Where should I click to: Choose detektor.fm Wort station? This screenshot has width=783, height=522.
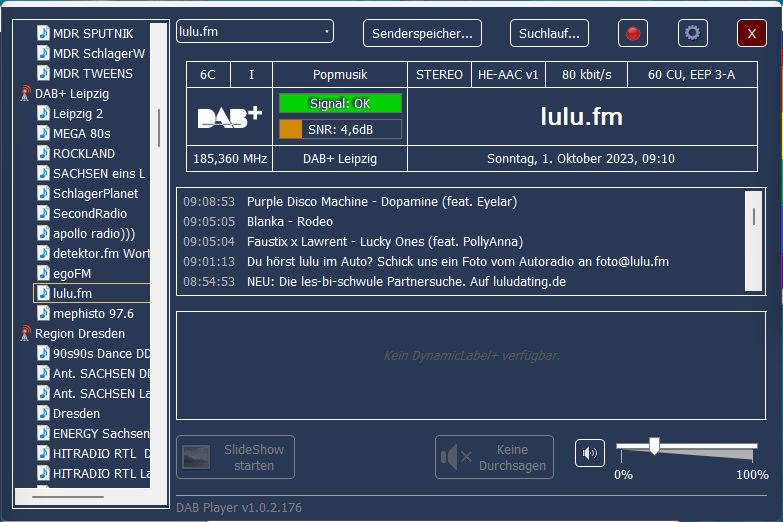point(100,254)
